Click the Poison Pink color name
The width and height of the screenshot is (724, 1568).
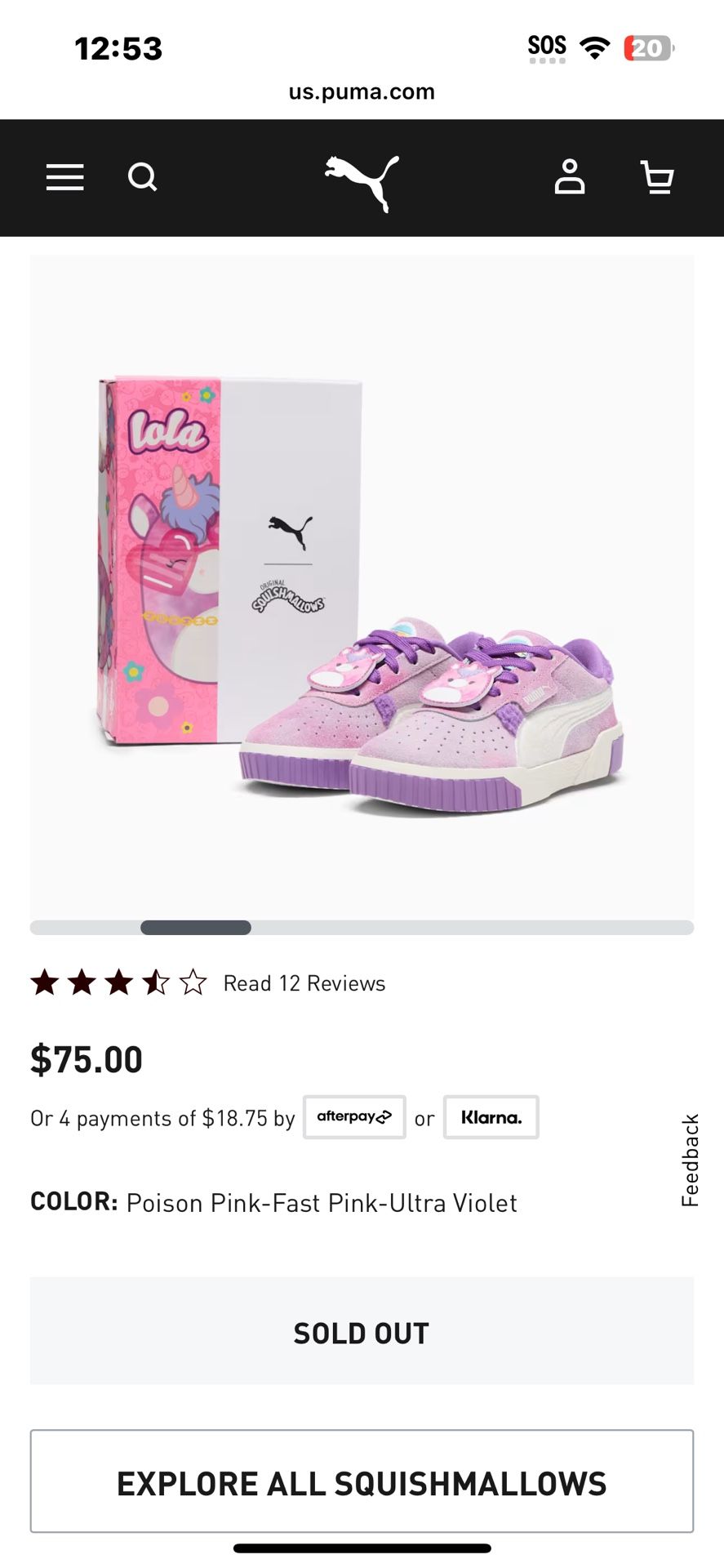pos(322,1201)
